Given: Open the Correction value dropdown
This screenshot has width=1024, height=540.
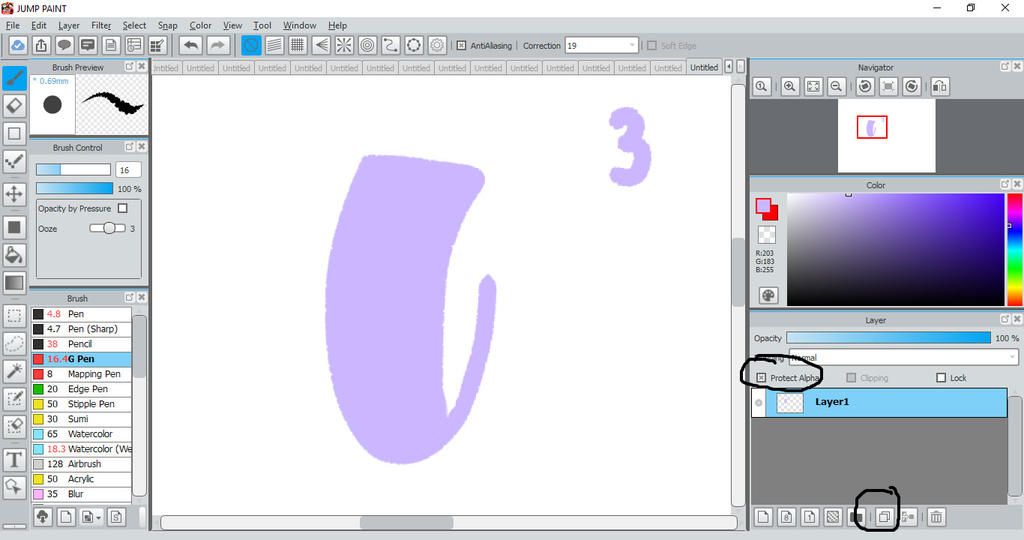Looking at the screenshot, I should [632, 46].
